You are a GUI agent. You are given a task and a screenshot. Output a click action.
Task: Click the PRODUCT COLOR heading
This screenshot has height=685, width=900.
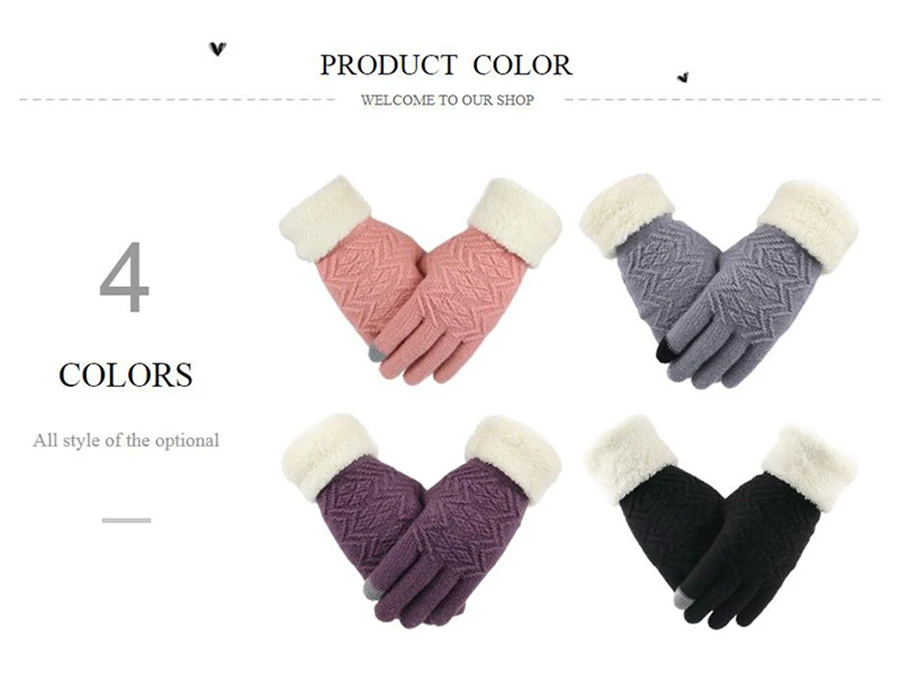(x=446, y=65)
